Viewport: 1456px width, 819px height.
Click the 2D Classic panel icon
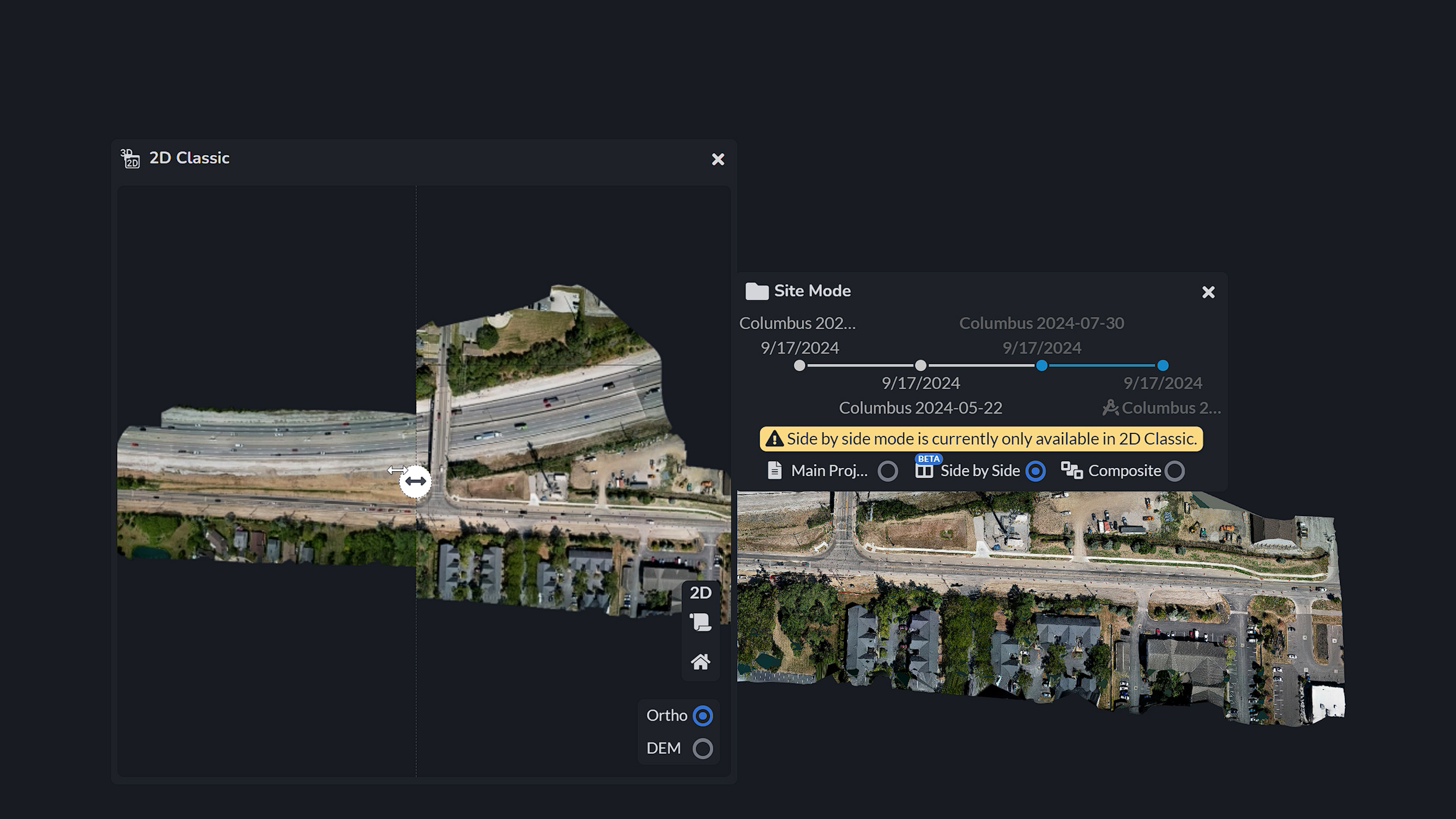130,159
